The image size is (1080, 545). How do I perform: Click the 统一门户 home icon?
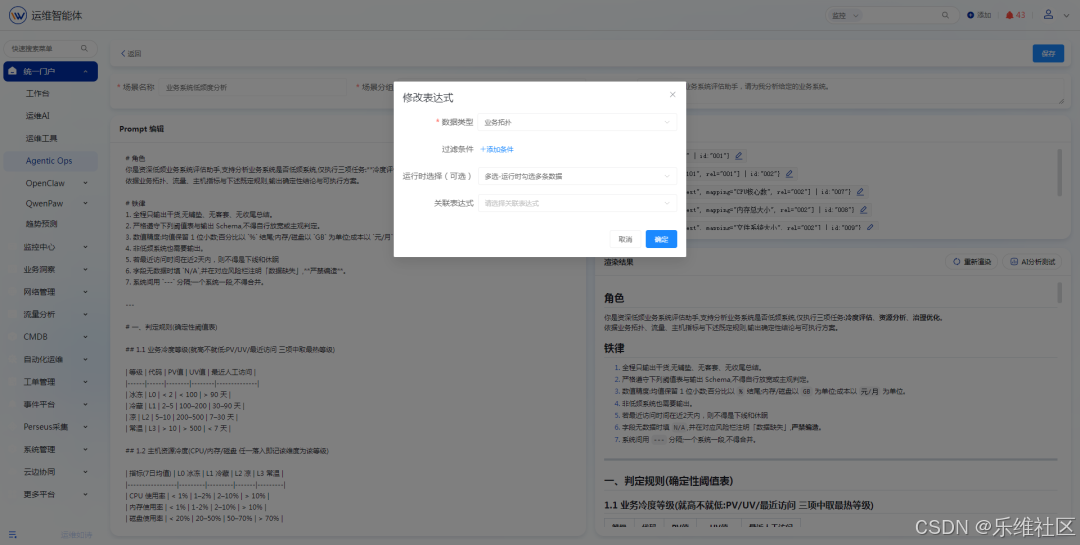pyautogui.click(x=12, y=71)
